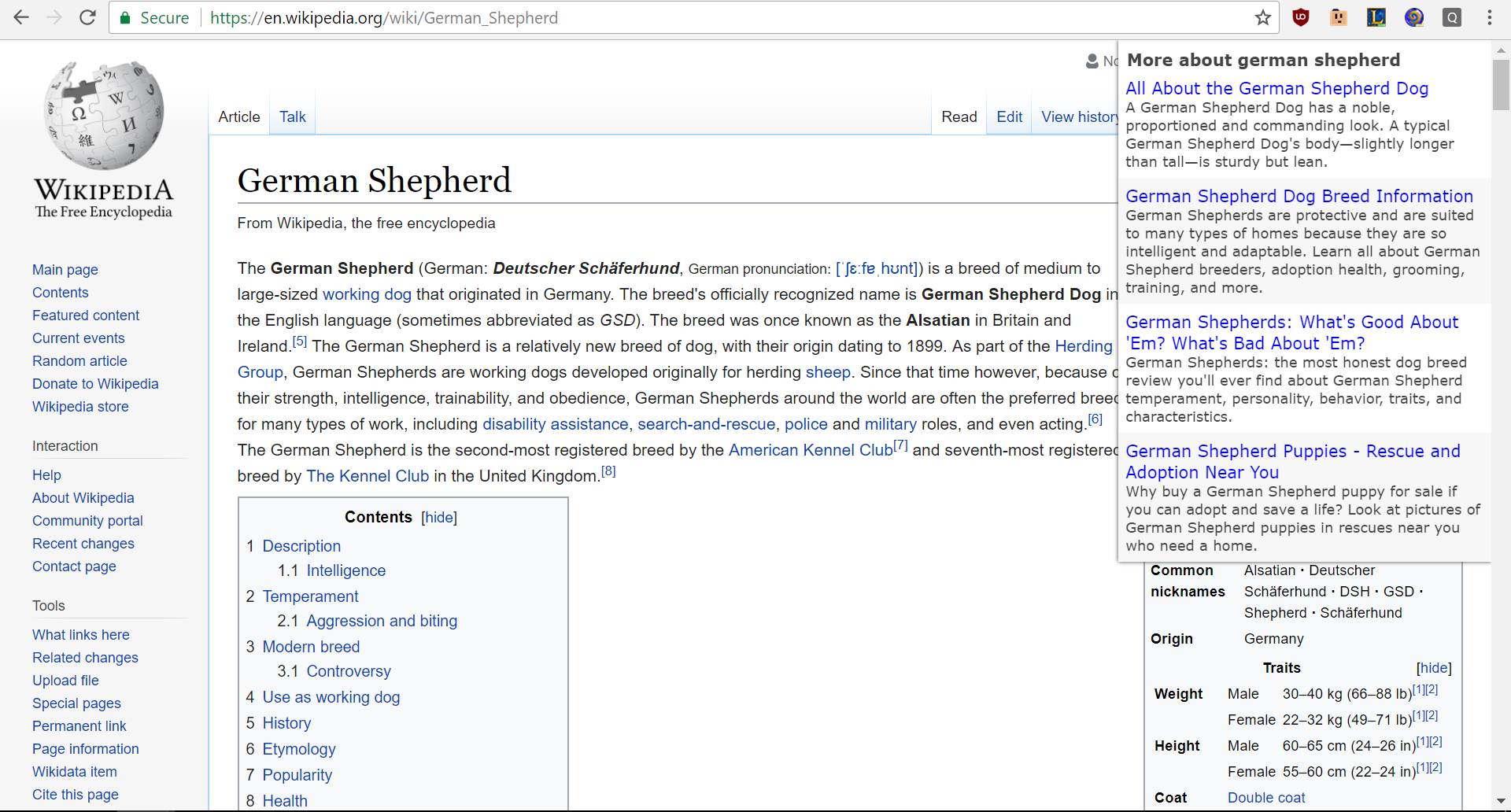Click the Main page sidebar link
The width and height of the screenshot is (1511, 812).
click(65, 270)
